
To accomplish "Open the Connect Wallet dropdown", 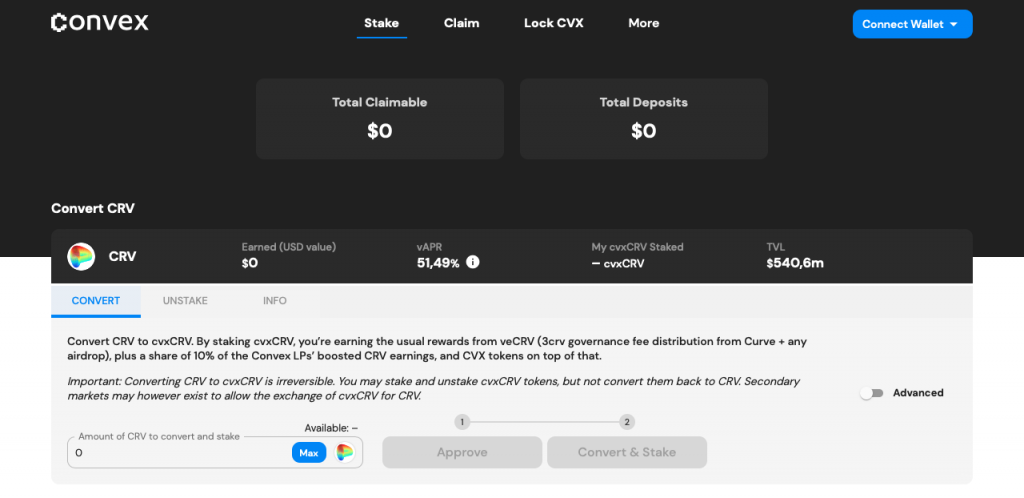I will (912, 24).
